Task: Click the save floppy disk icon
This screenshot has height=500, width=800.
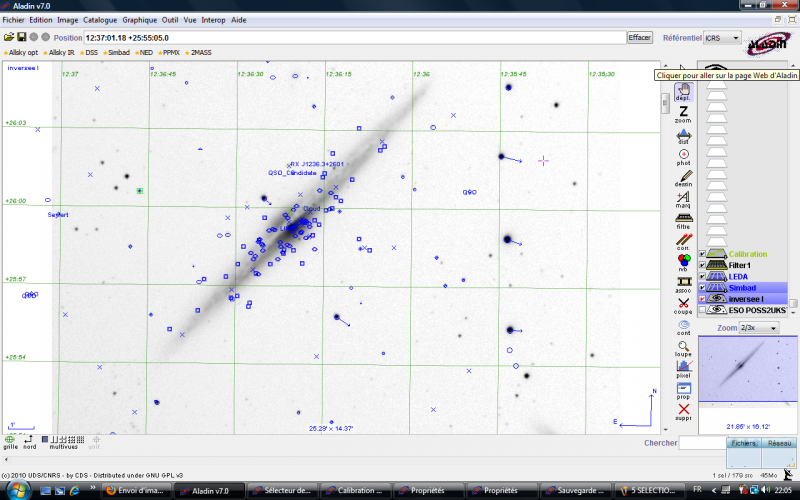Action: [21, 37]
